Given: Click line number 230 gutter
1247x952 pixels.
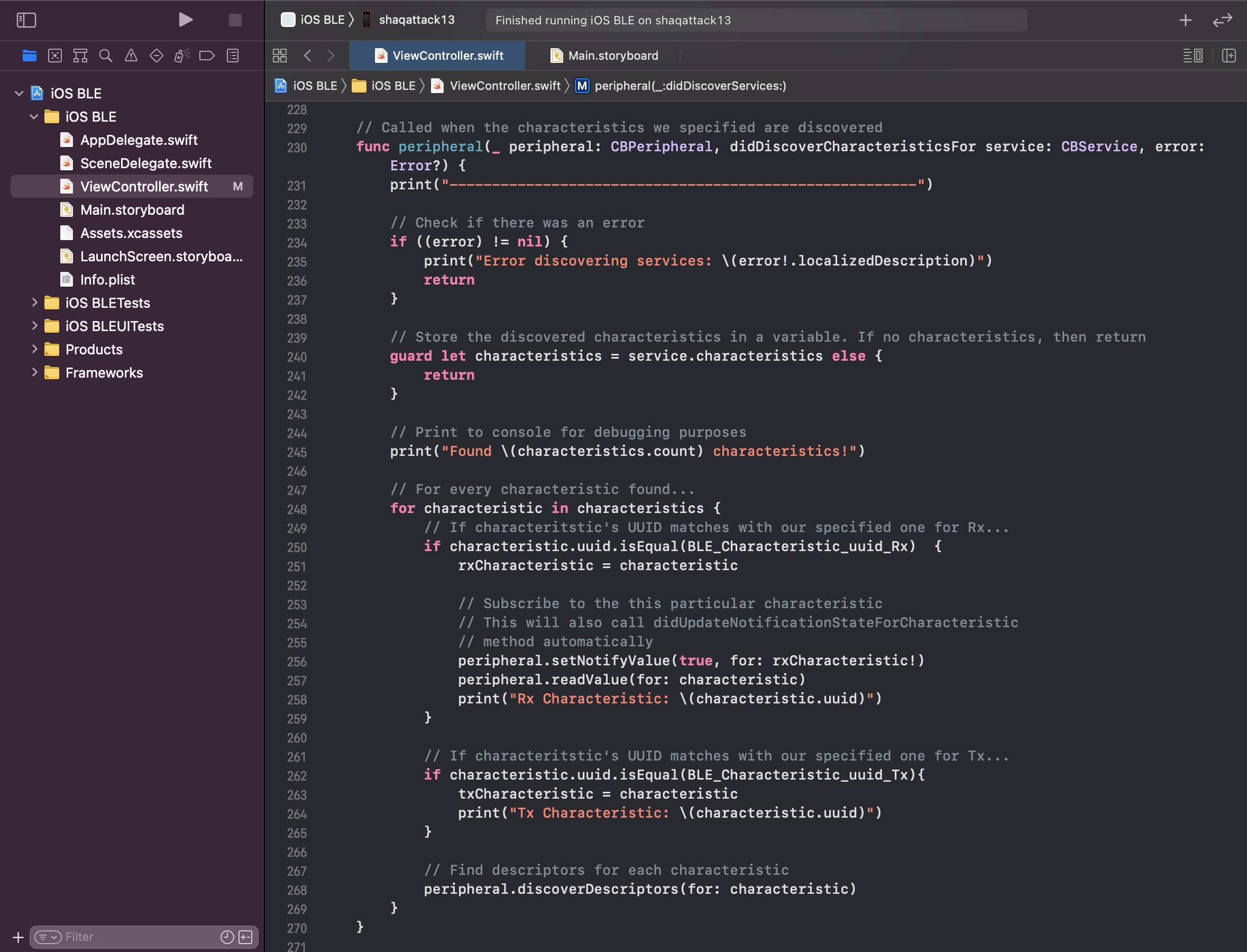Looking at the screenshot, I should tap(296, 148).
